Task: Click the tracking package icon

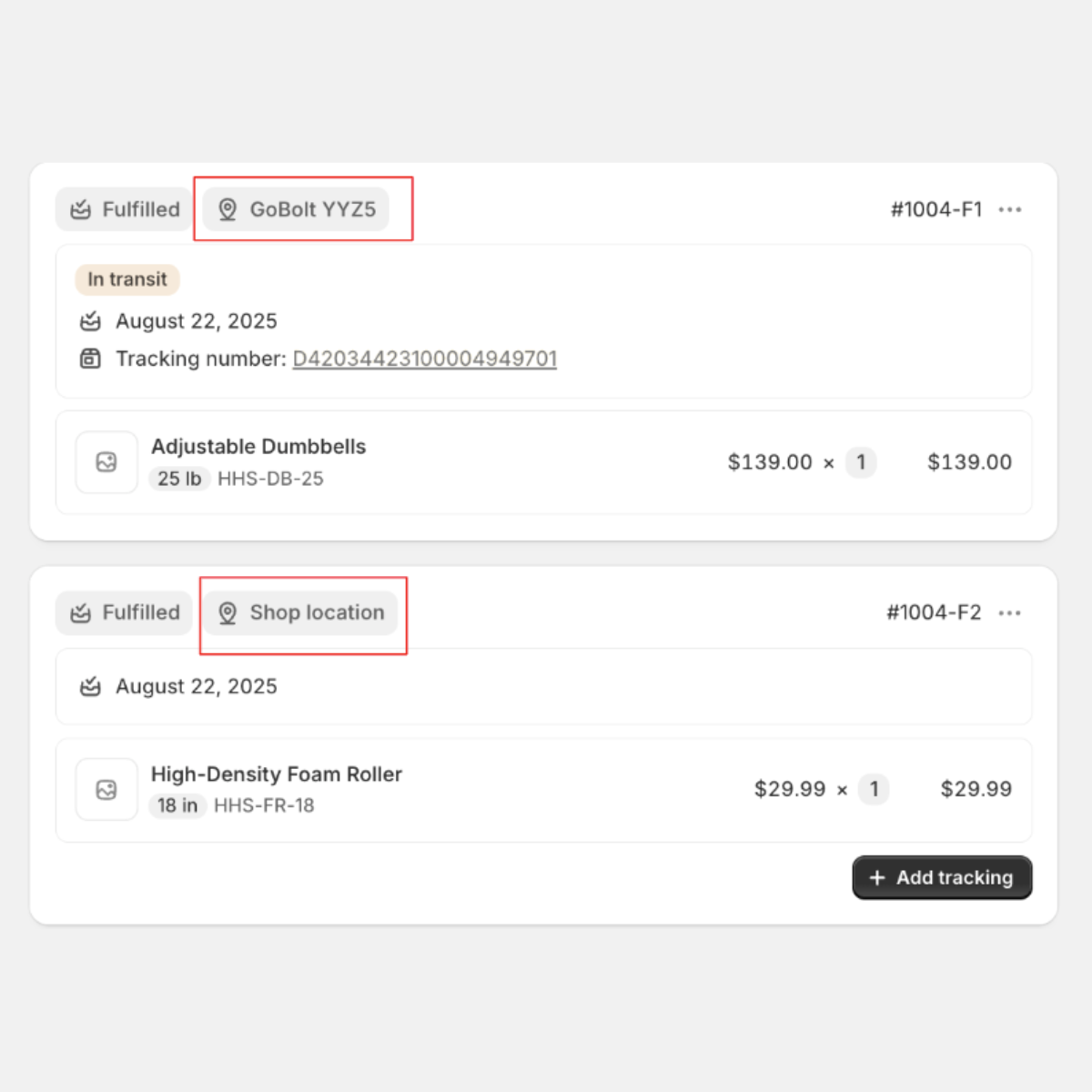Action: pos(90,359)
